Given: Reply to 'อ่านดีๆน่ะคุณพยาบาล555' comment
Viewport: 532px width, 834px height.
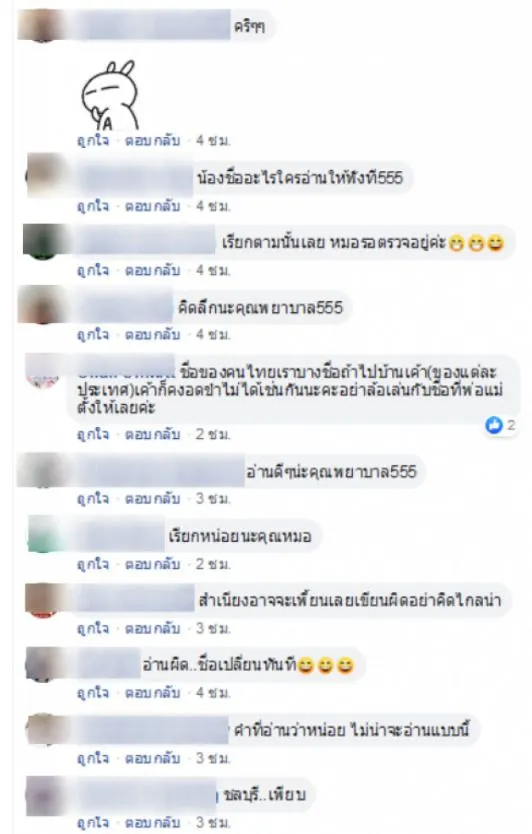Looking at the screenshot, I should coord(153,499).
